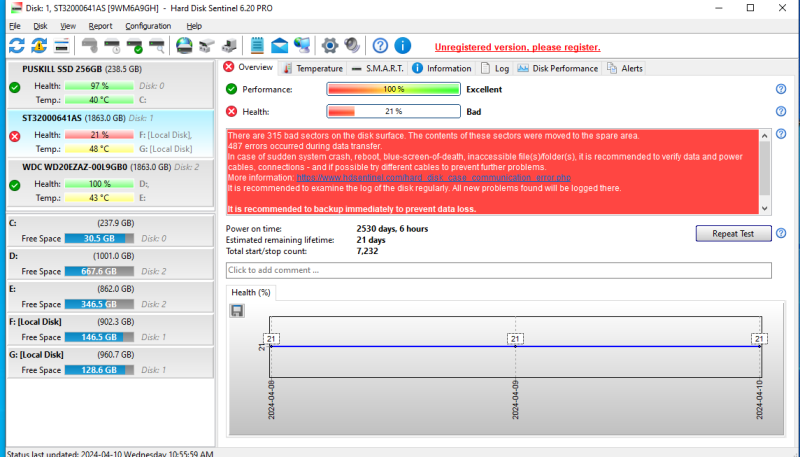Select the F: [Local Disk] partition entry
The width and height of the screenshot is (800, 457).
click(110, 329)
